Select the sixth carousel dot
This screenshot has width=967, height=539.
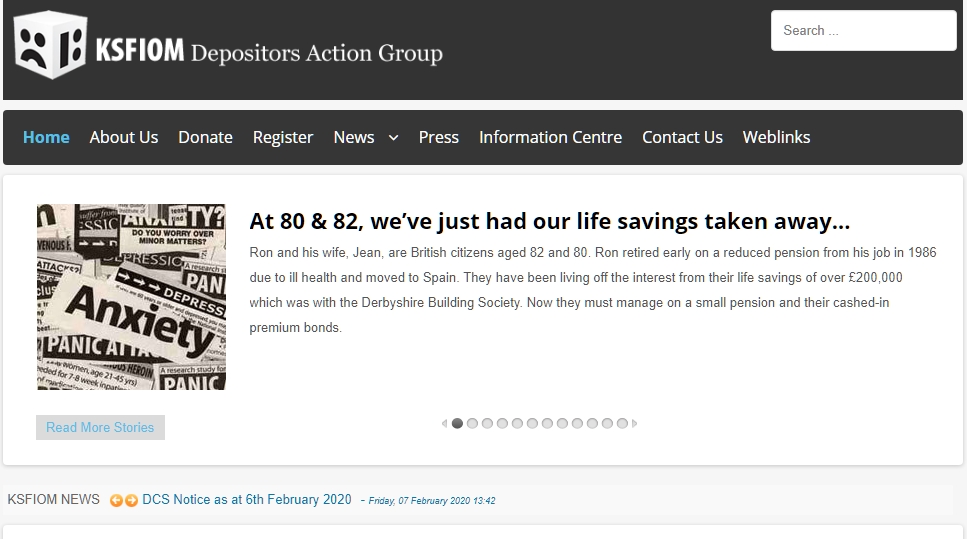pos(532,424)
